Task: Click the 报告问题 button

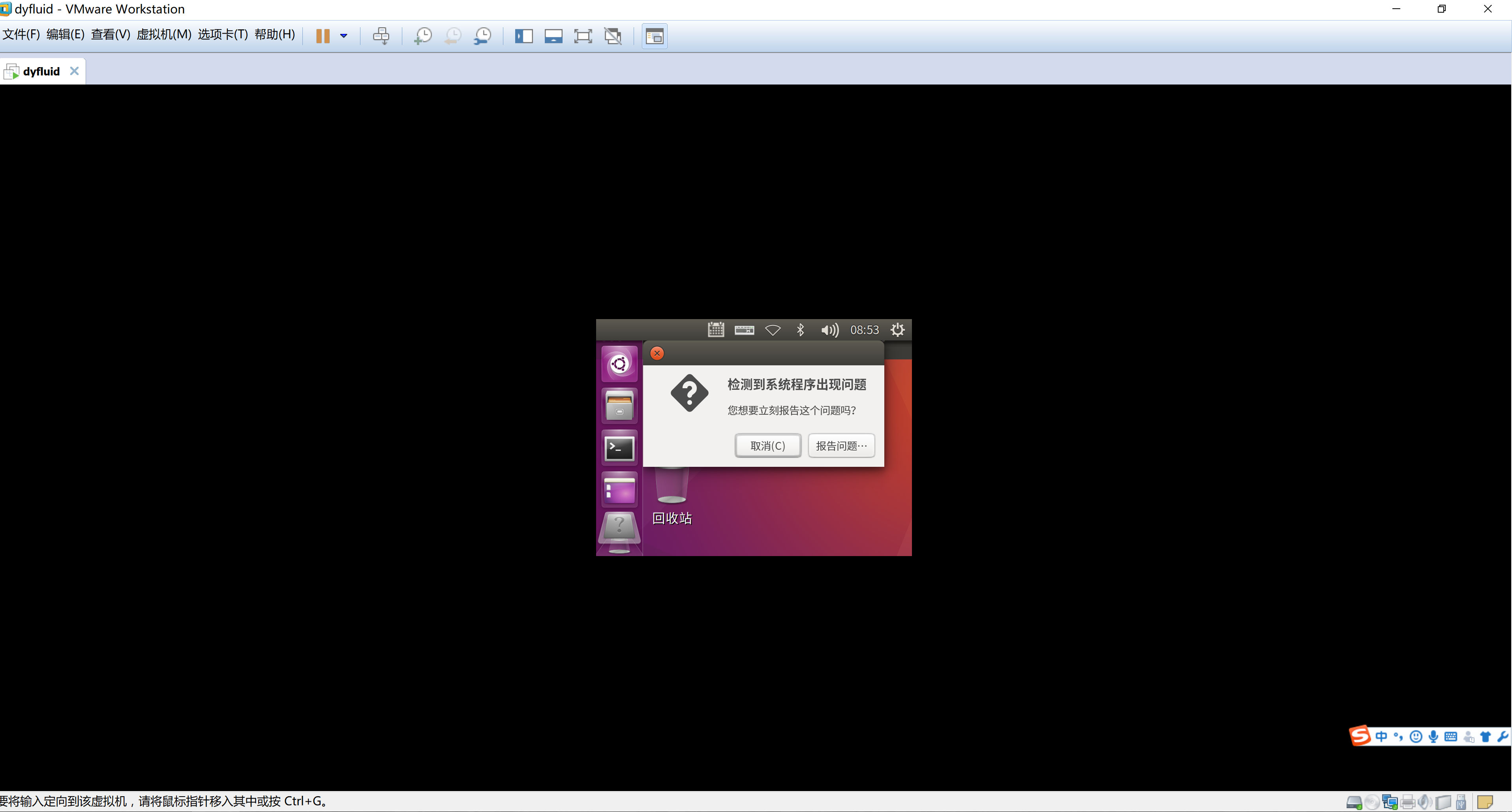Action: 841,445
